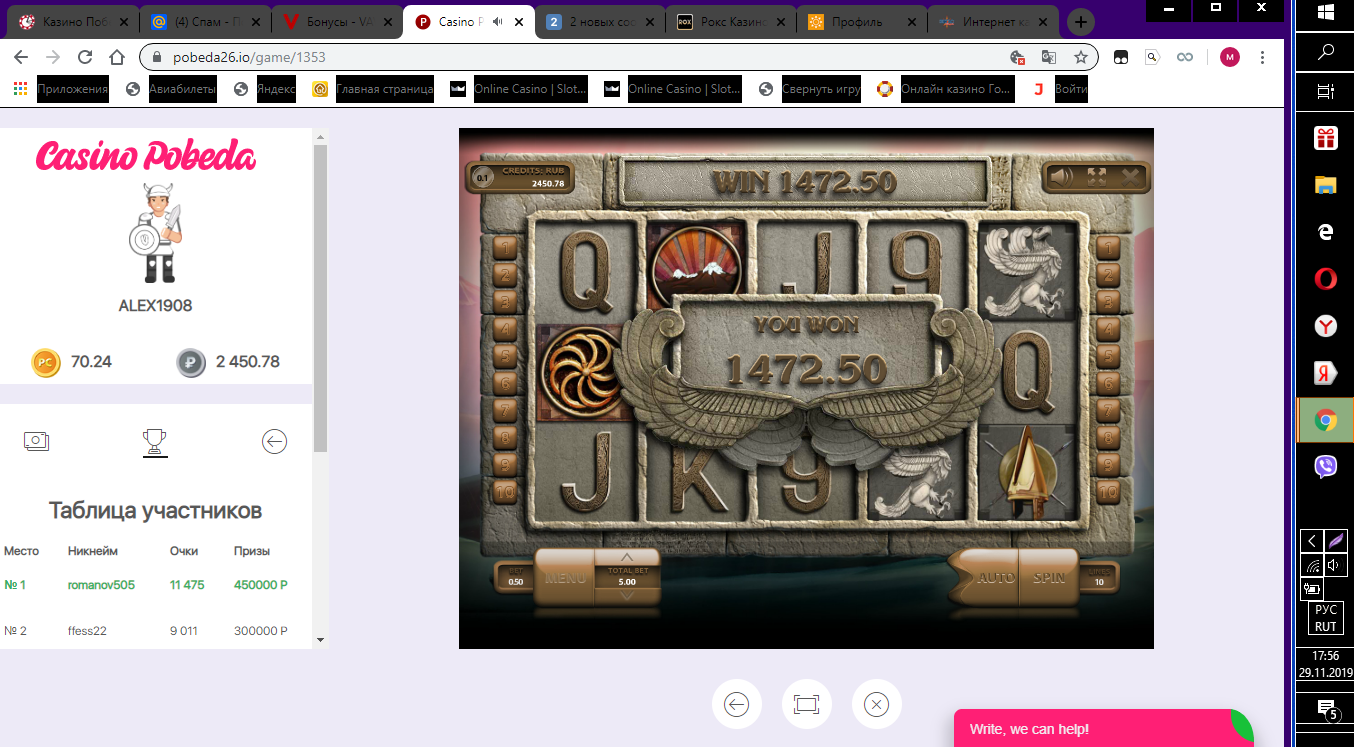Click the screen-resize frame icon below the game

point(806,704)
